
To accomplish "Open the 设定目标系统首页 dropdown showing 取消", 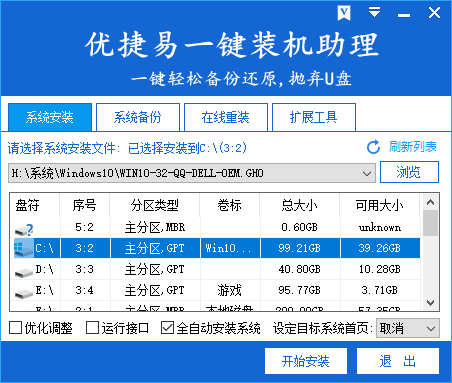I will tap(408, 328).
